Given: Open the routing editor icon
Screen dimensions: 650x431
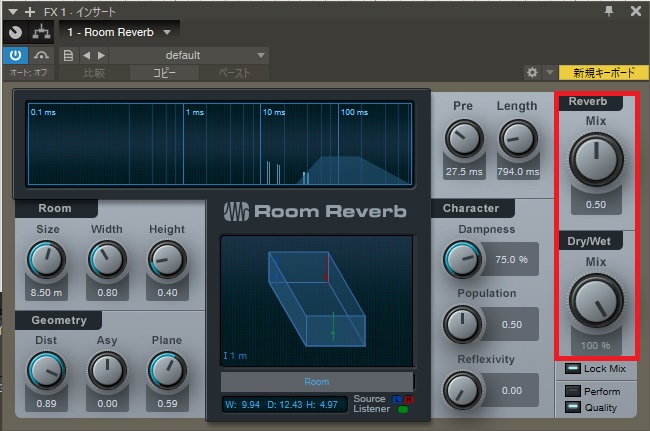Looking at the screenshot, I should point(41,32).
